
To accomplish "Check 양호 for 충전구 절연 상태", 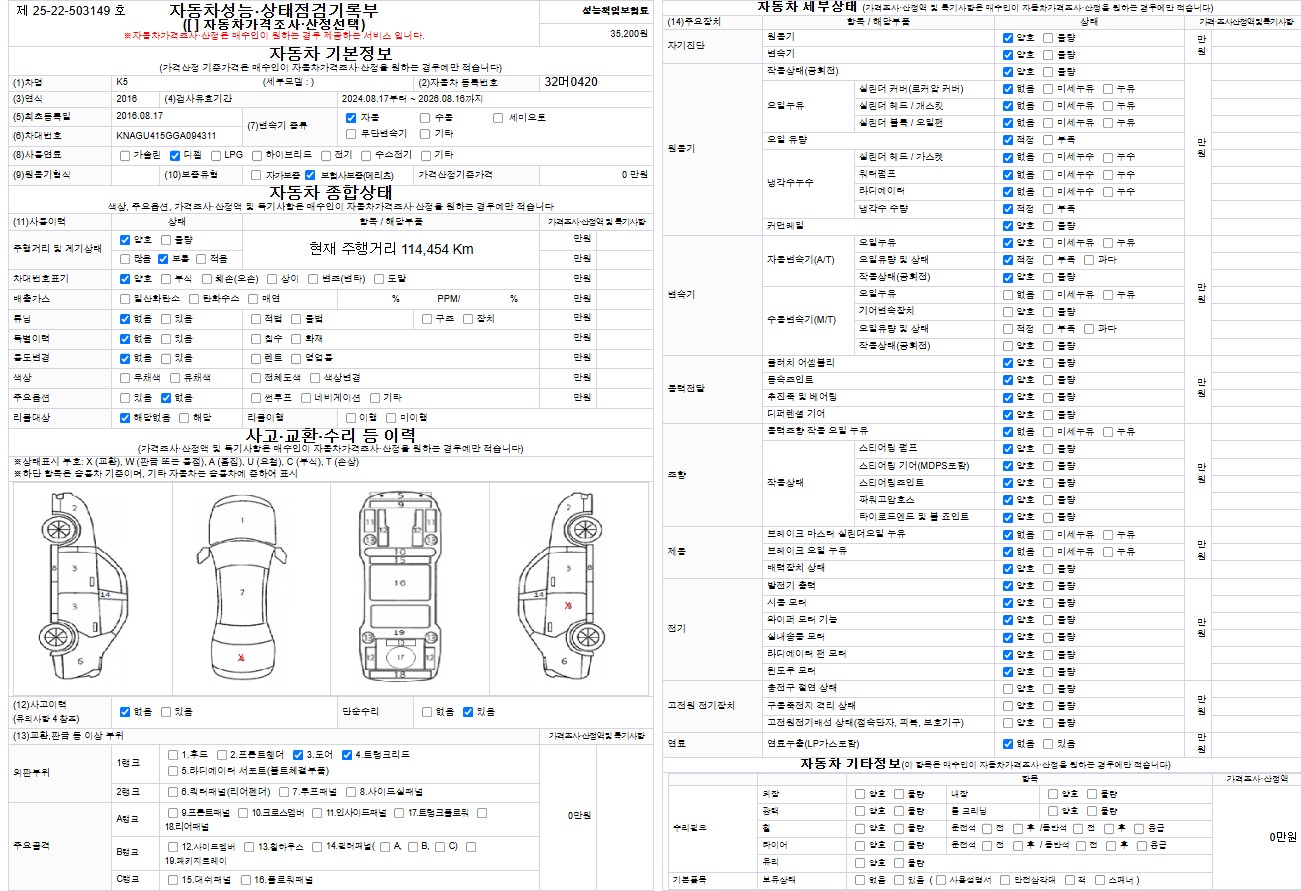I will click(x=1008, y=689).
